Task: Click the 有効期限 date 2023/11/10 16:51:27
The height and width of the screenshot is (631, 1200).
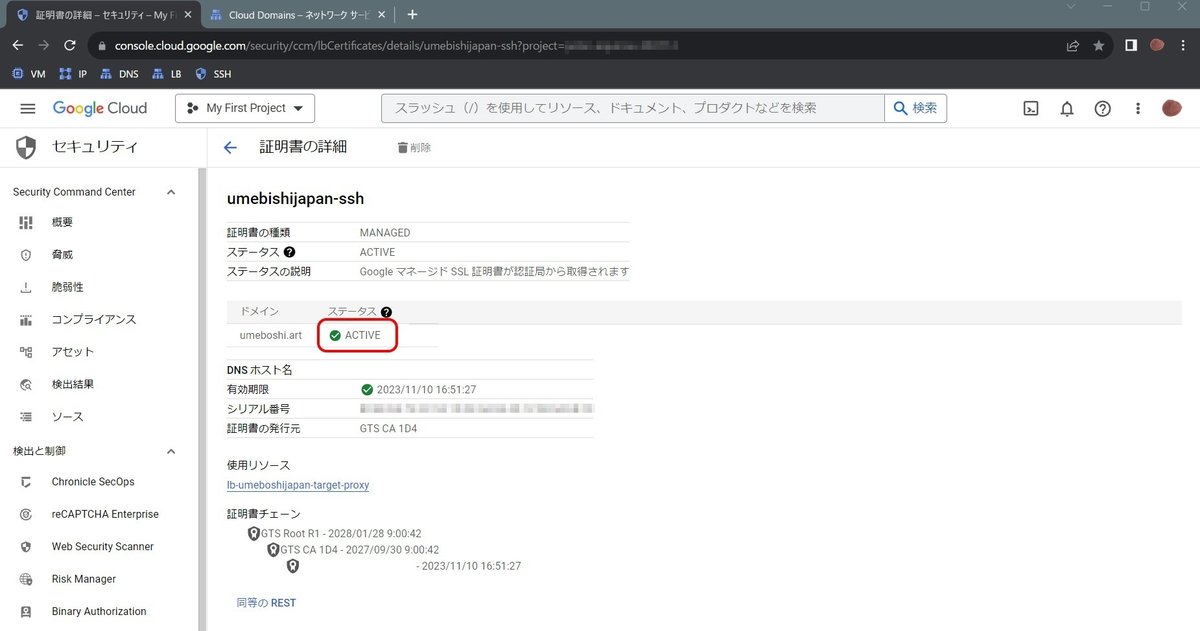Action: coord(426,390)
